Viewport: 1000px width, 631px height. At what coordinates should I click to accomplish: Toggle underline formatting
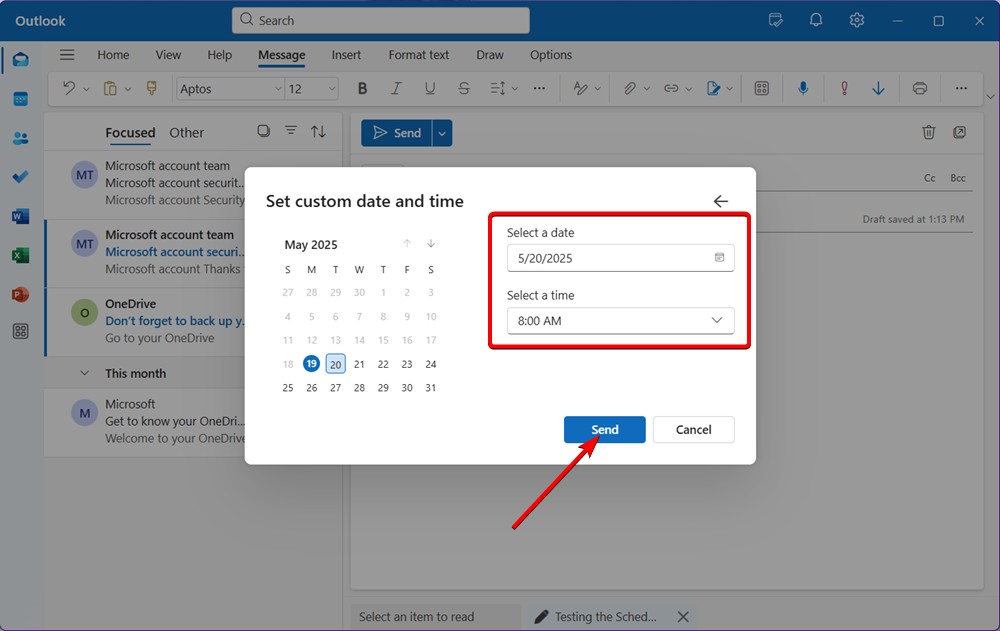[x=430, y=88]
